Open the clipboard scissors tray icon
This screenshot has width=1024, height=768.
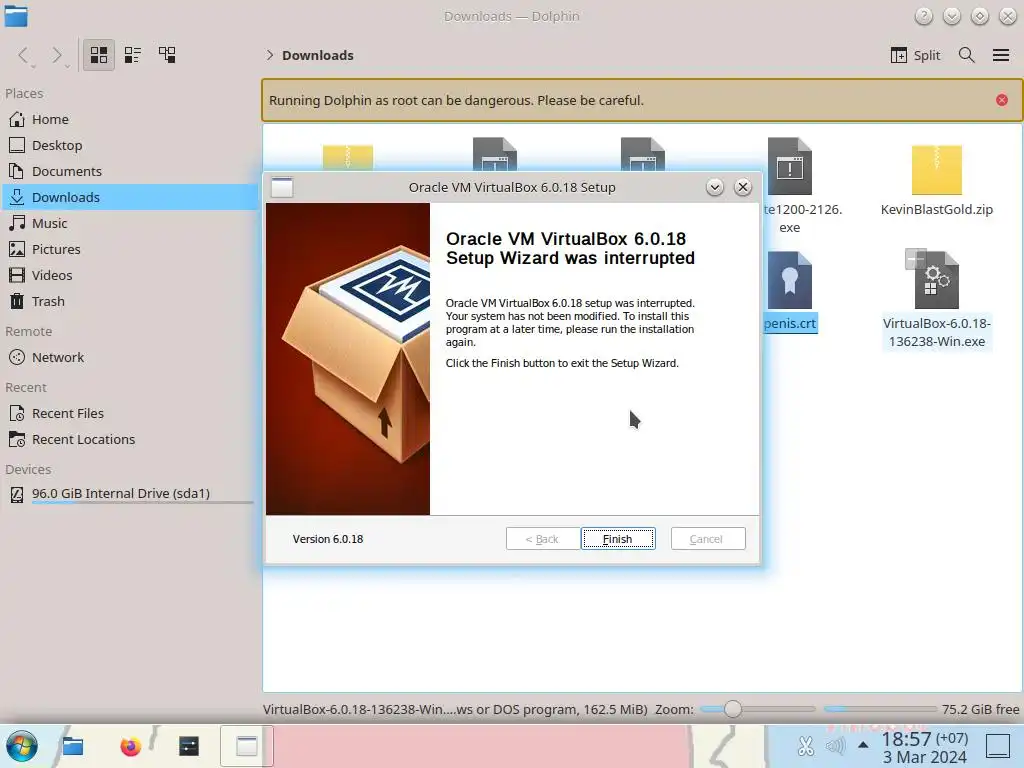coord(806,746)
